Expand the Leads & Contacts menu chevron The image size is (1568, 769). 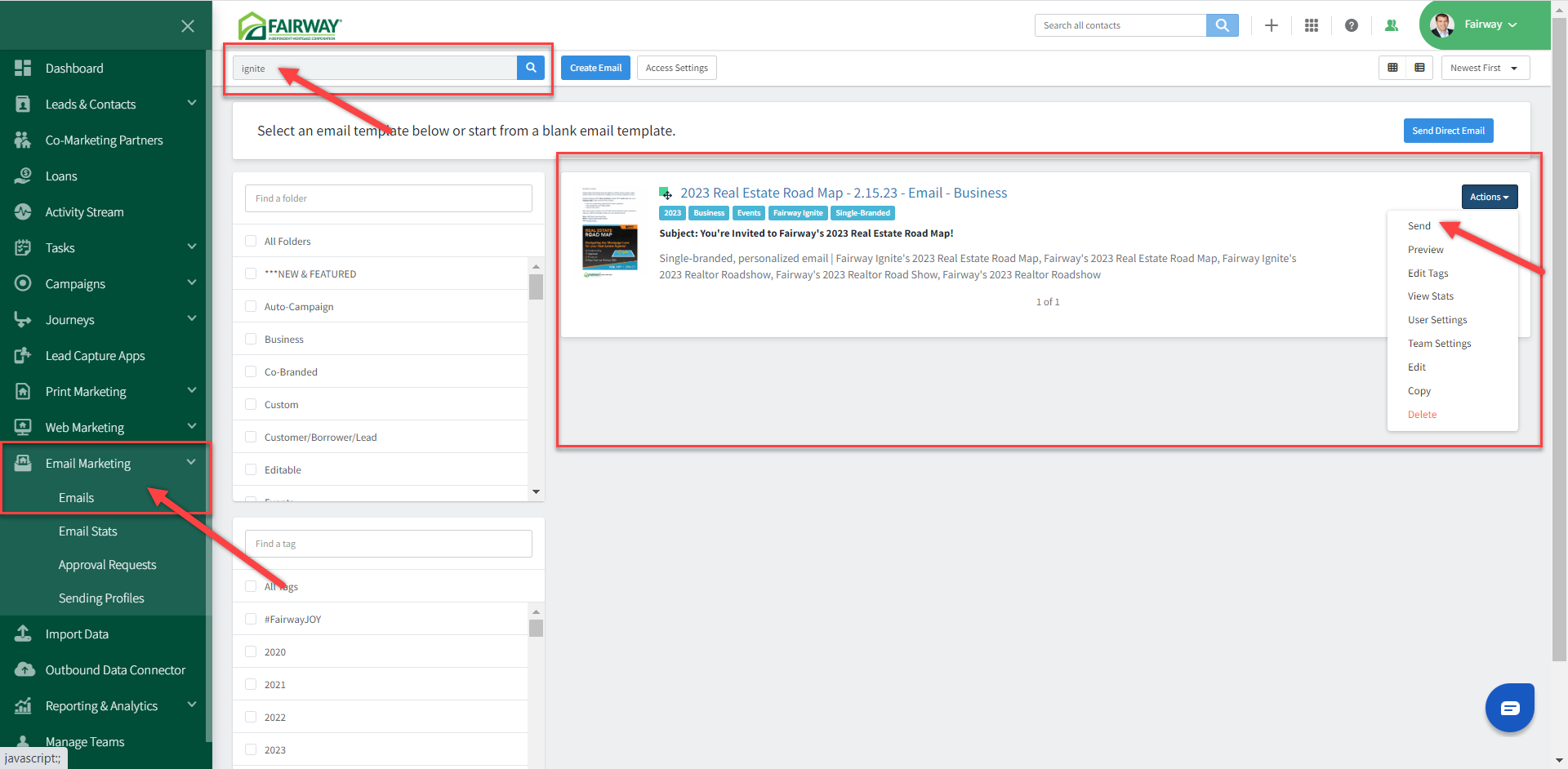pos(192,103)
